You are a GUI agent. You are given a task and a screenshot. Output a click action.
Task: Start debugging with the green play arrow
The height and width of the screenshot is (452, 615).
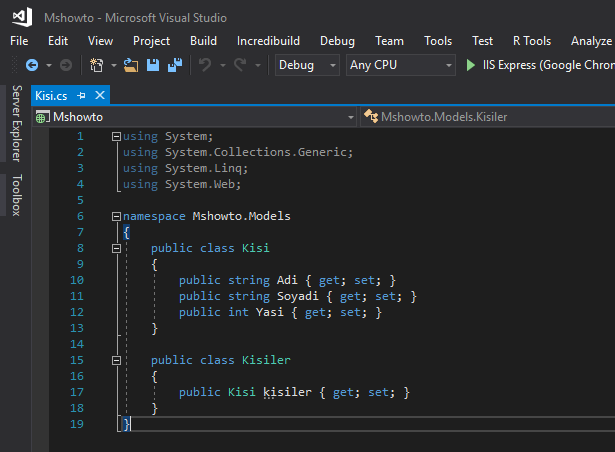pos(471,65)
